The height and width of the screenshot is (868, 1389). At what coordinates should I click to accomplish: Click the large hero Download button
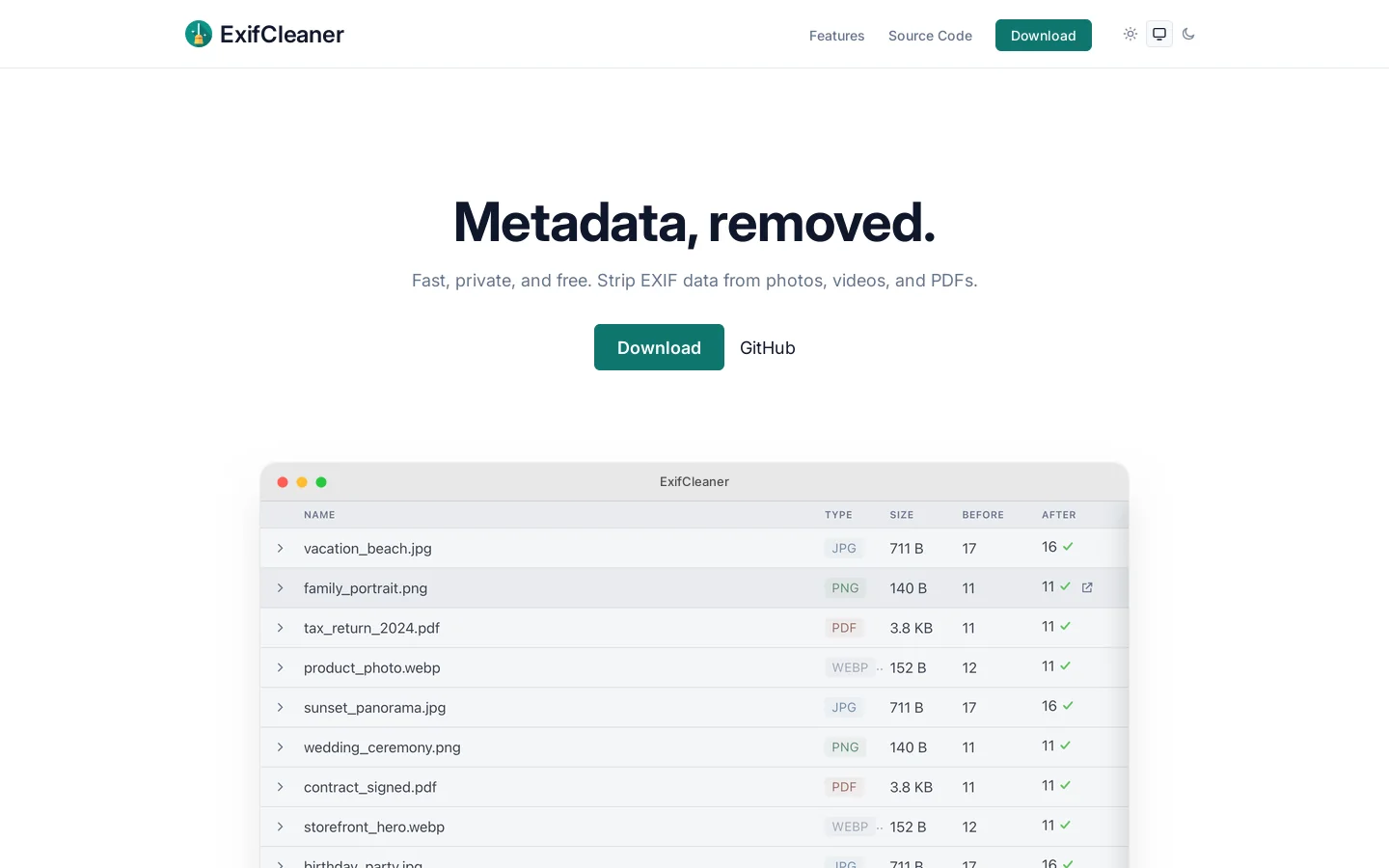[x=659, y=347]
